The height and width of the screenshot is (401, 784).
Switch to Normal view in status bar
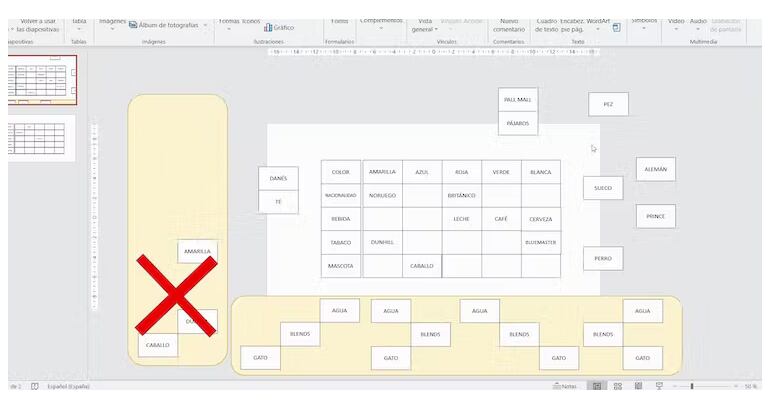pyautogui.click(x=597, y=386)
